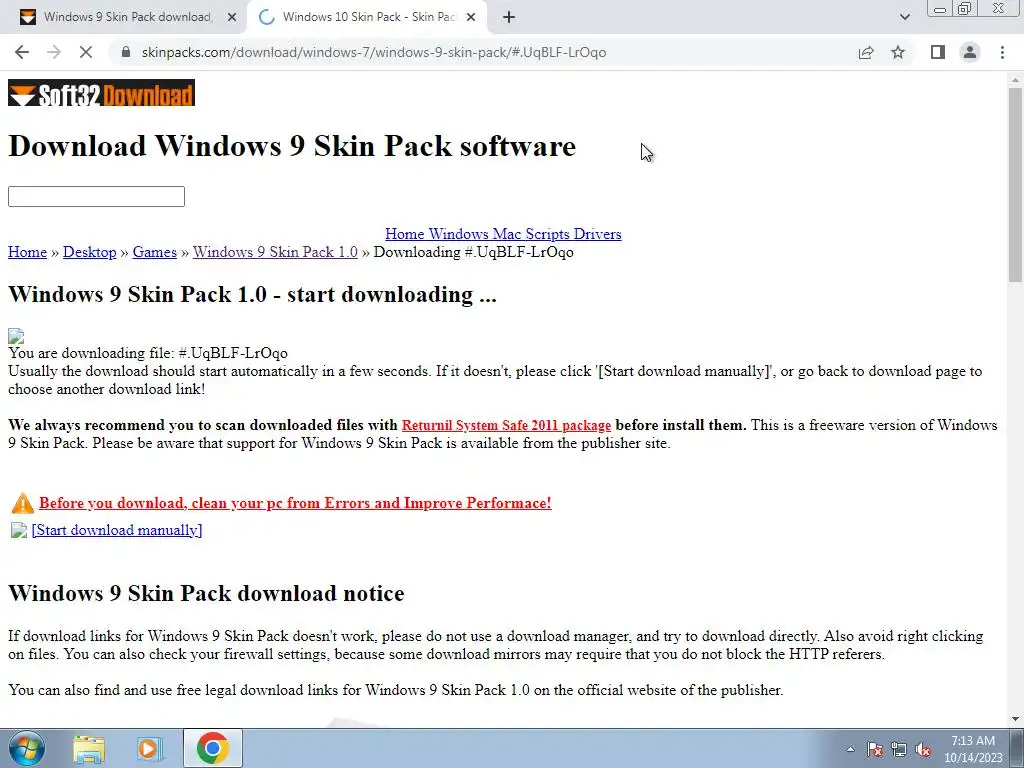1024x768 pixels.
Task: Click the scrollbar up arrow
Action: tap(1015, 80)
